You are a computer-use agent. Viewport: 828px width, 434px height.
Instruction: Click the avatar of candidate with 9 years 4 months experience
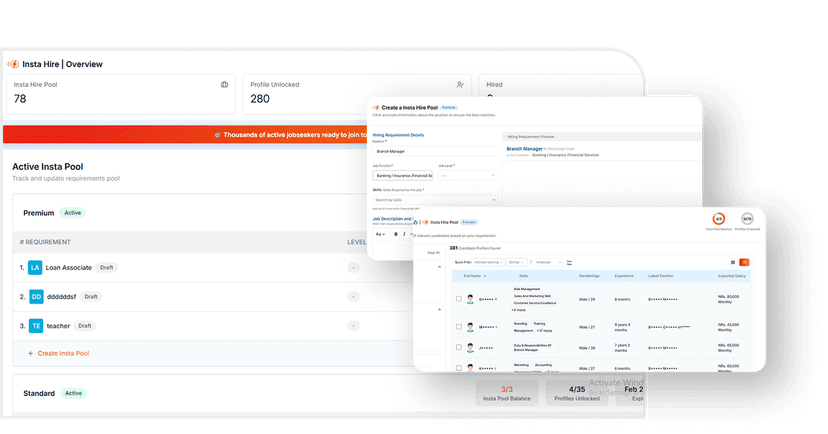pos(470,327)
